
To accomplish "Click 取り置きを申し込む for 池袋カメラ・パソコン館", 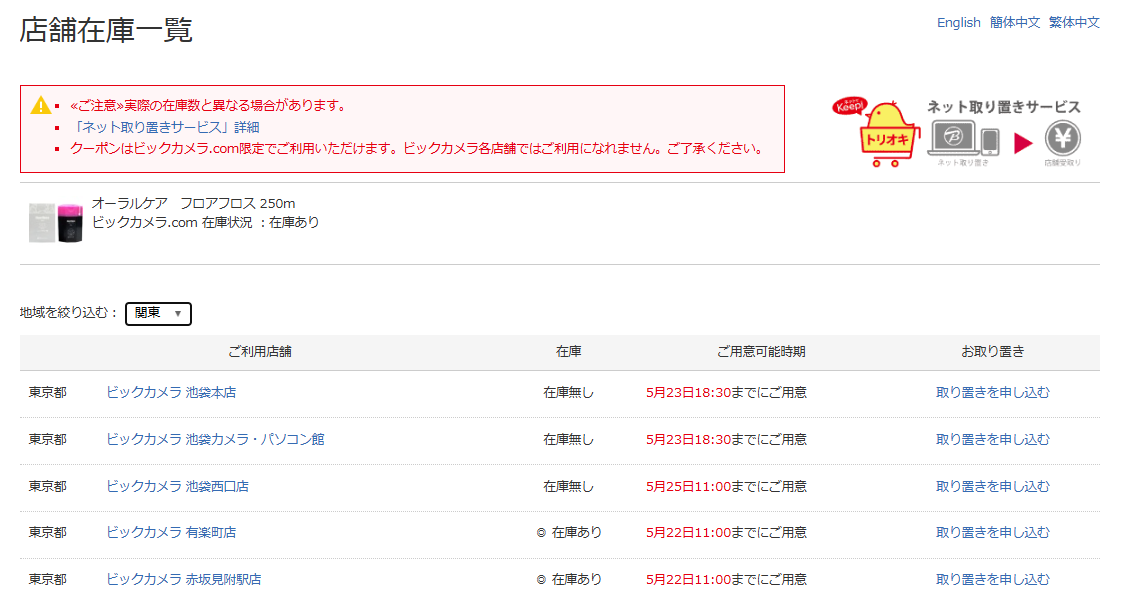I will coord(993,439).
